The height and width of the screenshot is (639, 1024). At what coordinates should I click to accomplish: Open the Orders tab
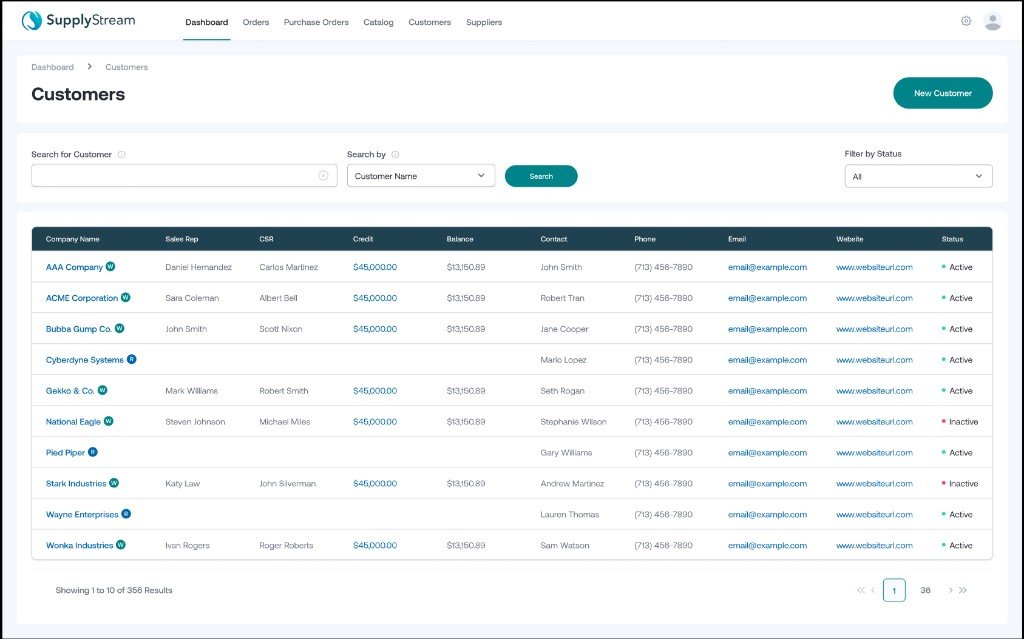point(256,22)
